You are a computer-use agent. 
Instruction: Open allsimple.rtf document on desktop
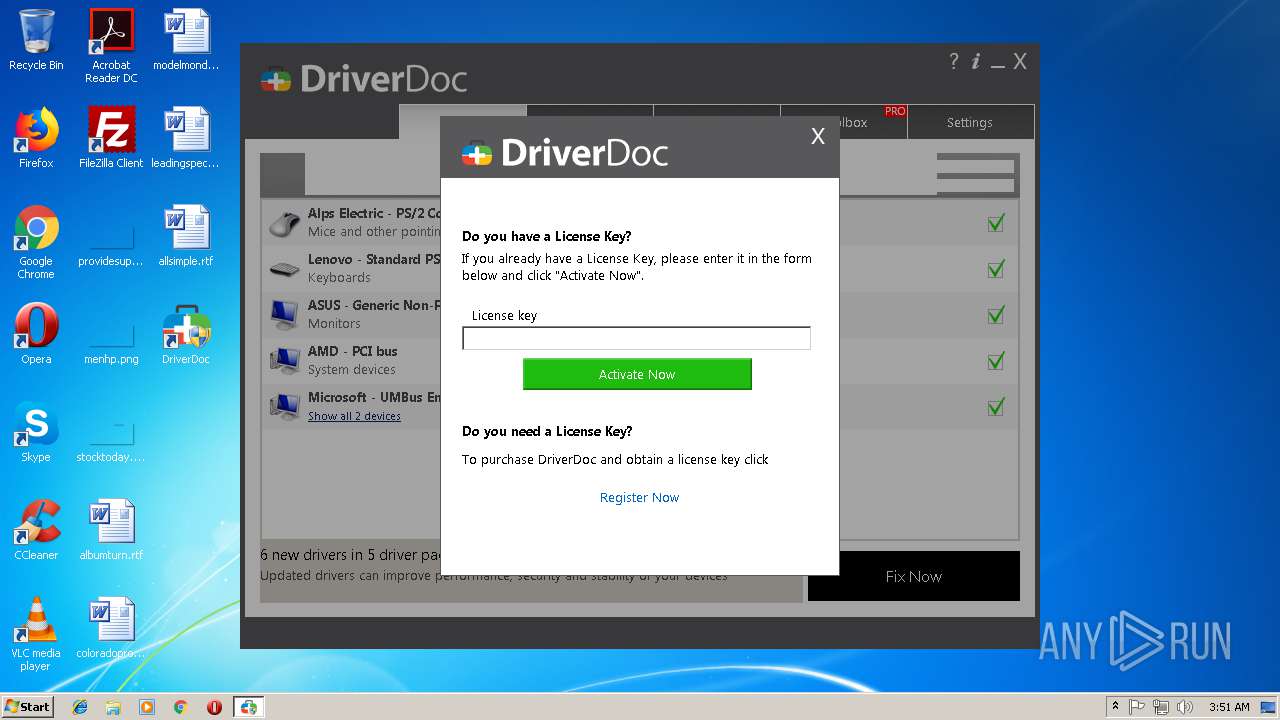tap(186, 236)
